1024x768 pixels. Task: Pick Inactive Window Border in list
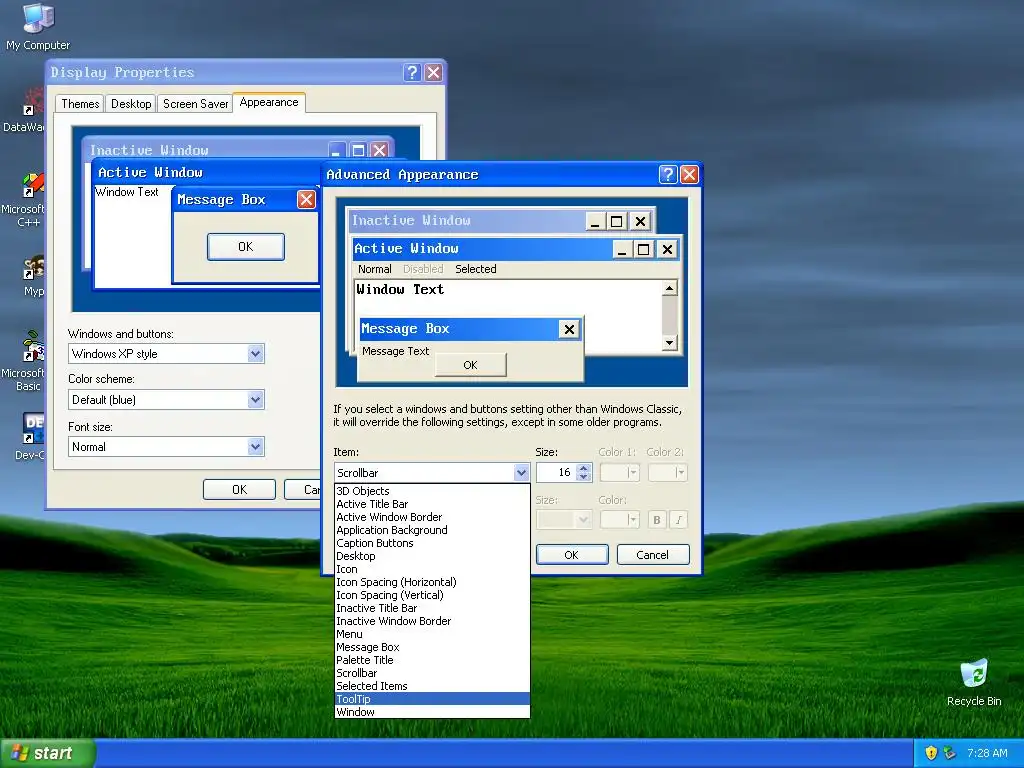point(432,621)
